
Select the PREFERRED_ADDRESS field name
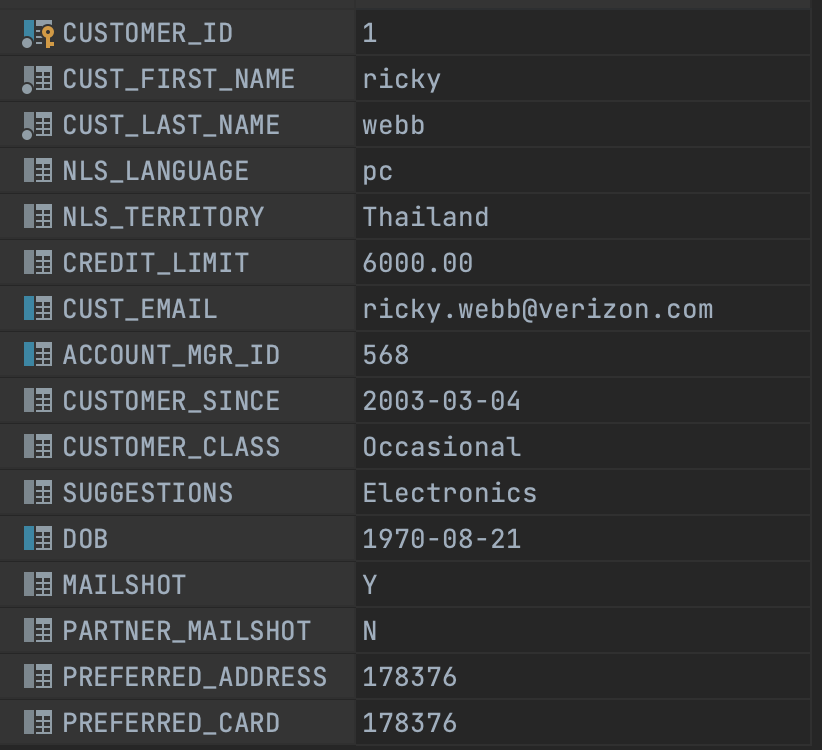click(194, 677)
